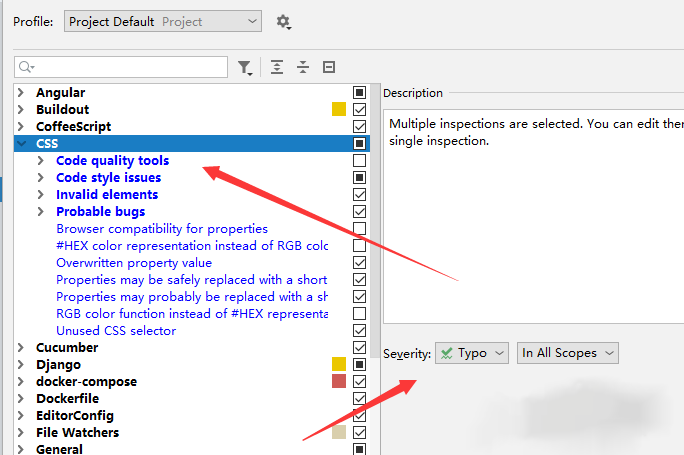Expand the Code style issues node
The image size is (684, 455).
tap(41, 178)
